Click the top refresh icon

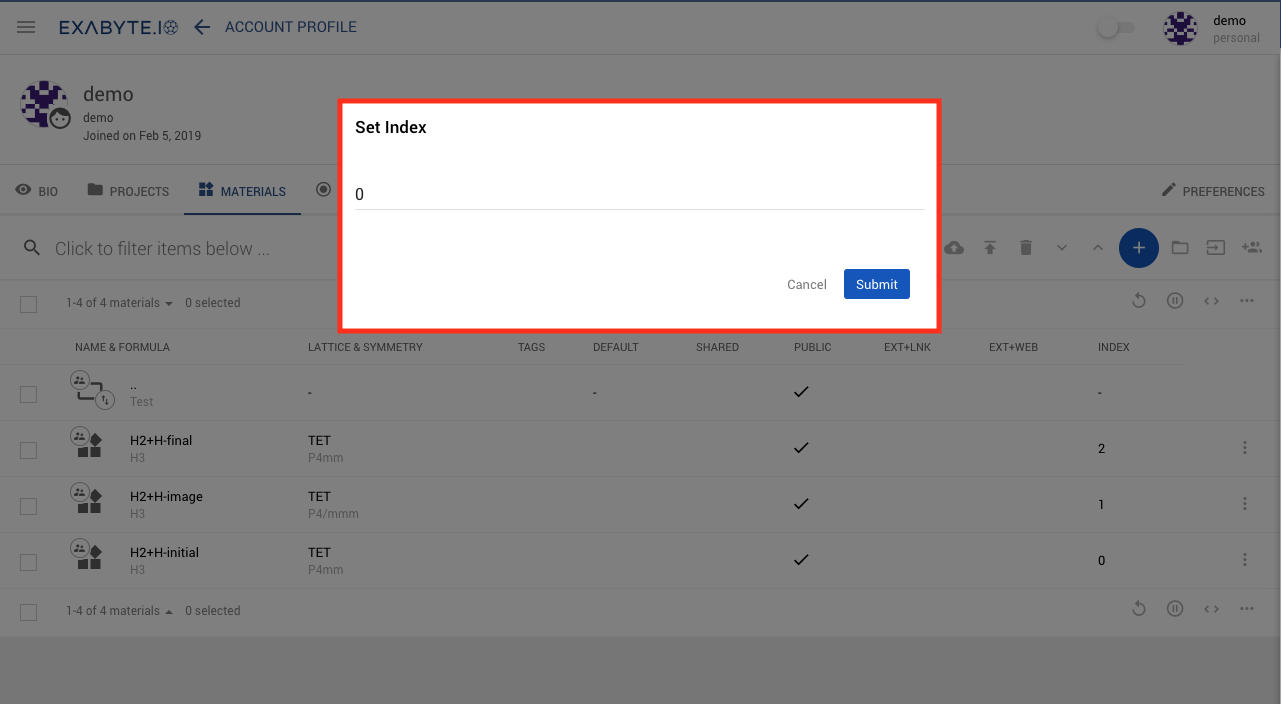[x=1138, y=301]
